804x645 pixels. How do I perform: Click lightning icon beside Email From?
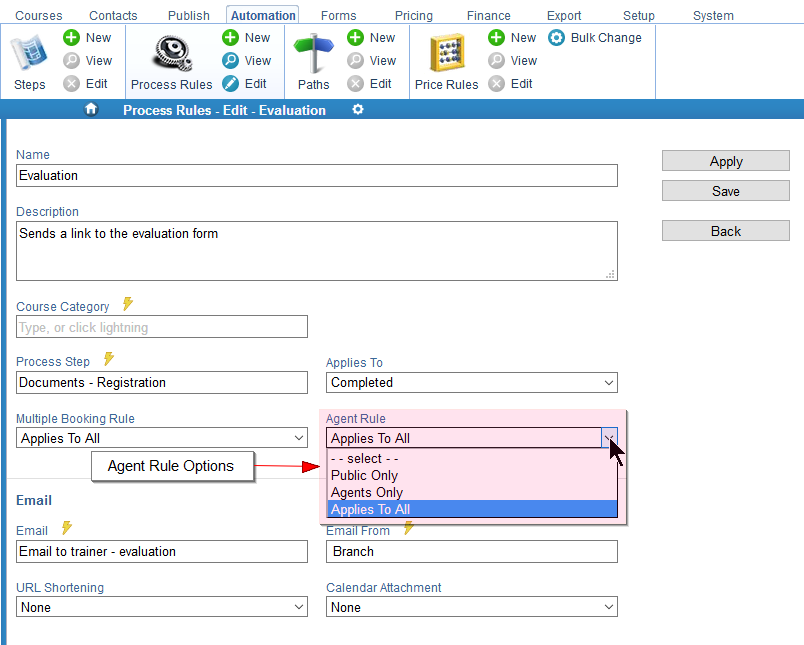point(408,528)
